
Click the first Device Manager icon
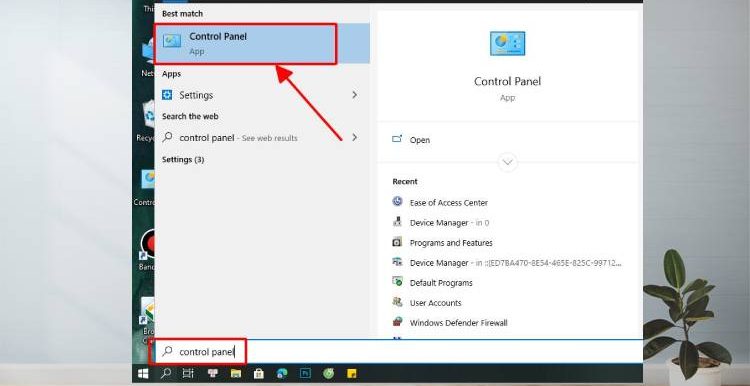(397, 221)
